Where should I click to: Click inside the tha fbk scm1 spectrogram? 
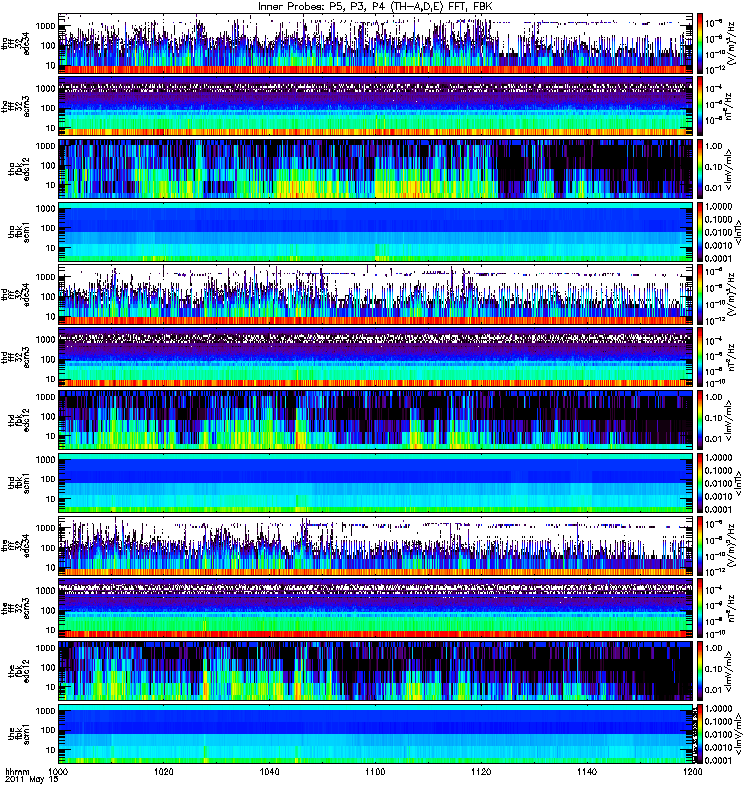pos(376,232)
